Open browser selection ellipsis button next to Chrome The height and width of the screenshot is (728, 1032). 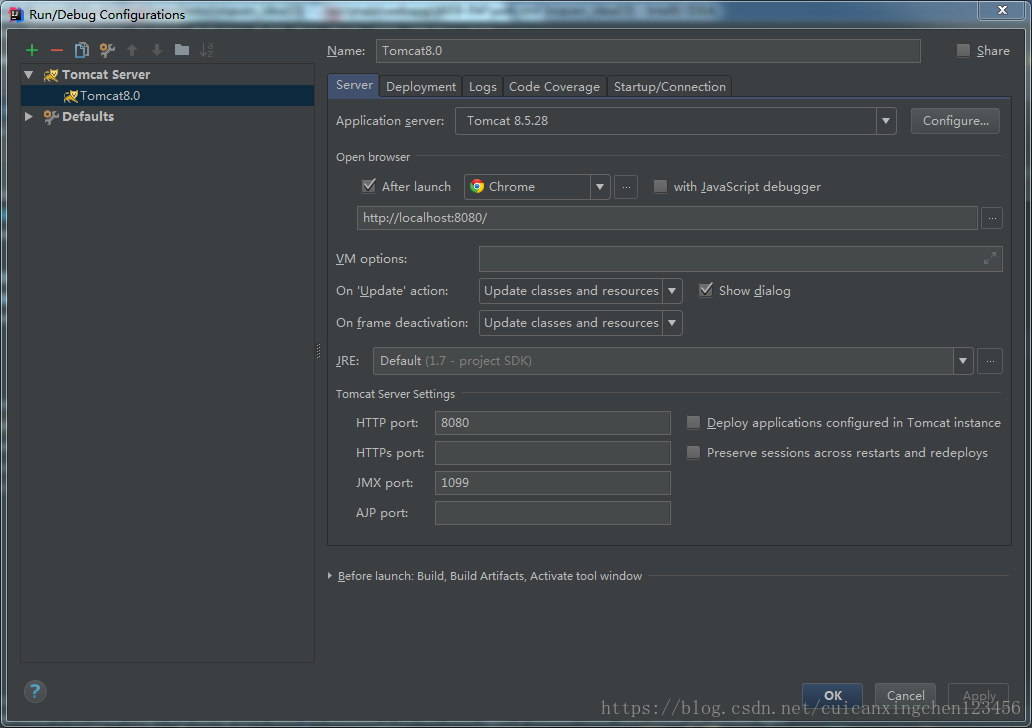click(x=626, y=187)
